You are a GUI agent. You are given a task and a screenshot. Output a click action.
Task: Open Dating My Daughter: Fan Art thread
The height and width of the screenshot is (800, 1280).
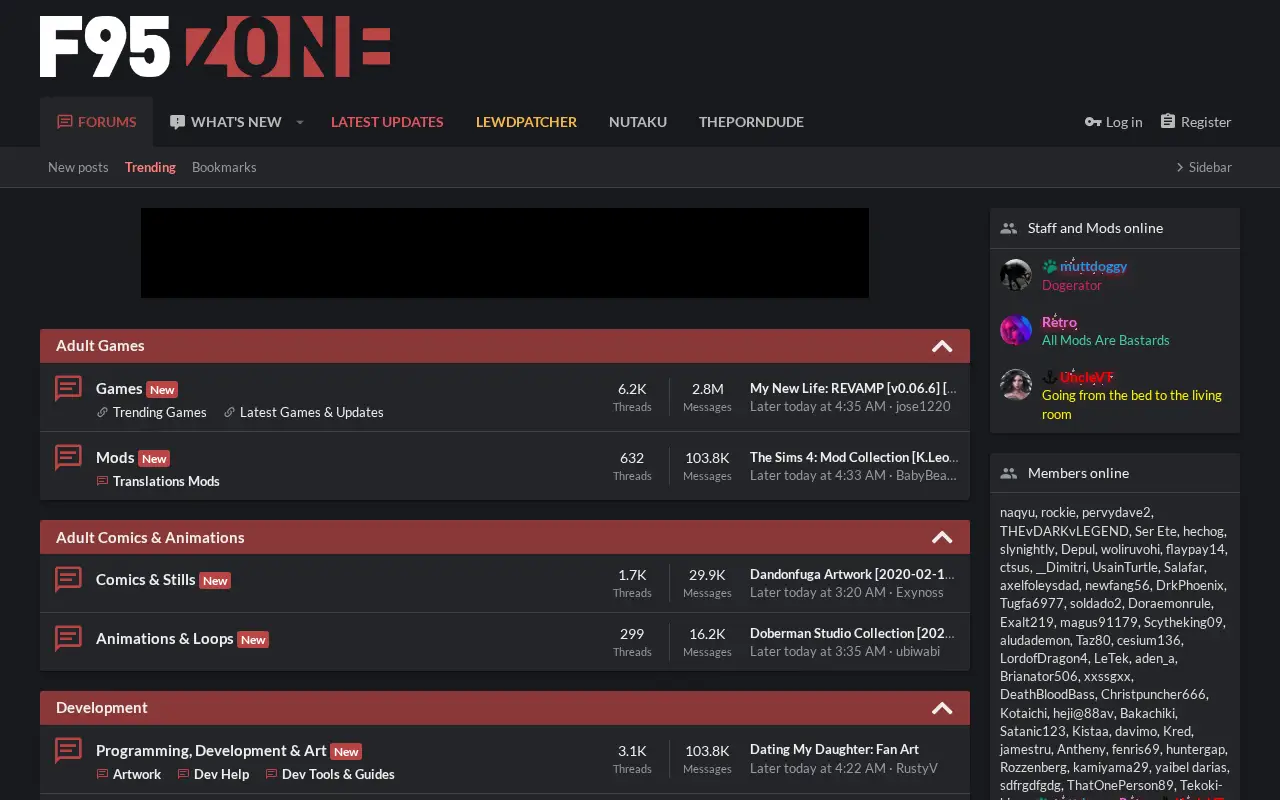[x=834, y=749]
